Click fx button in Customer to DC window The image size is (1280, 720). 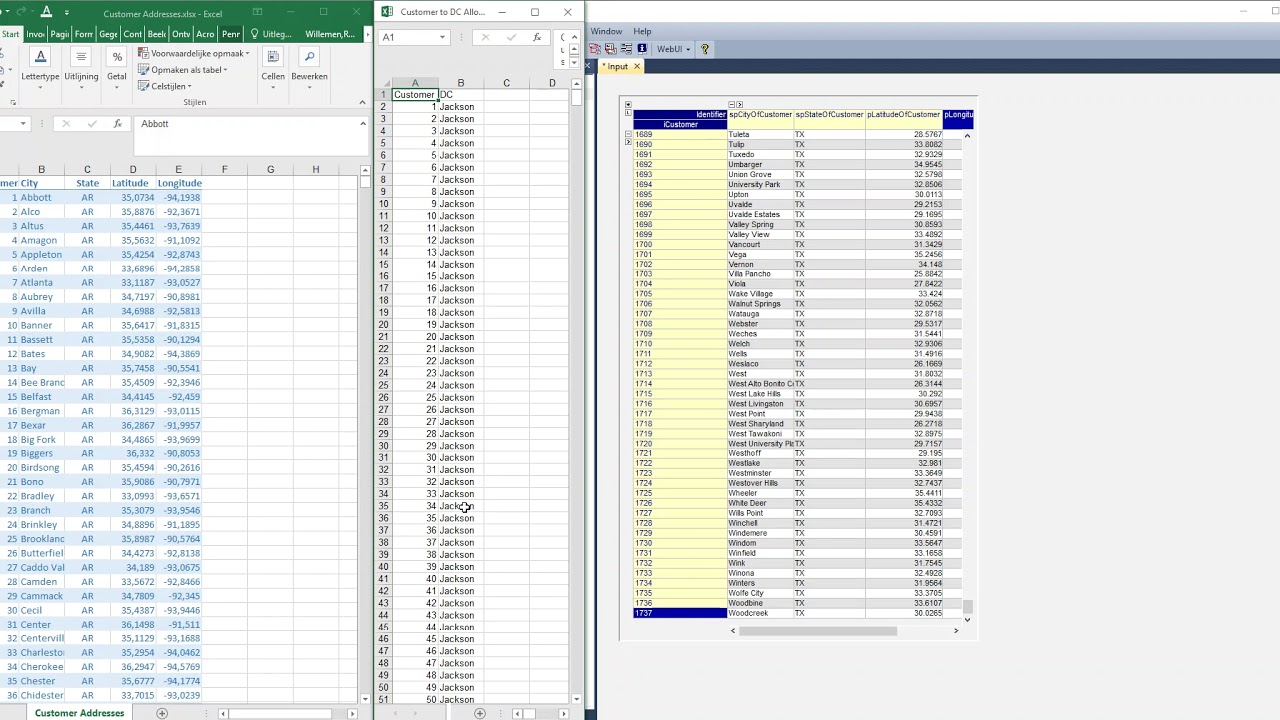click(537, 37)
